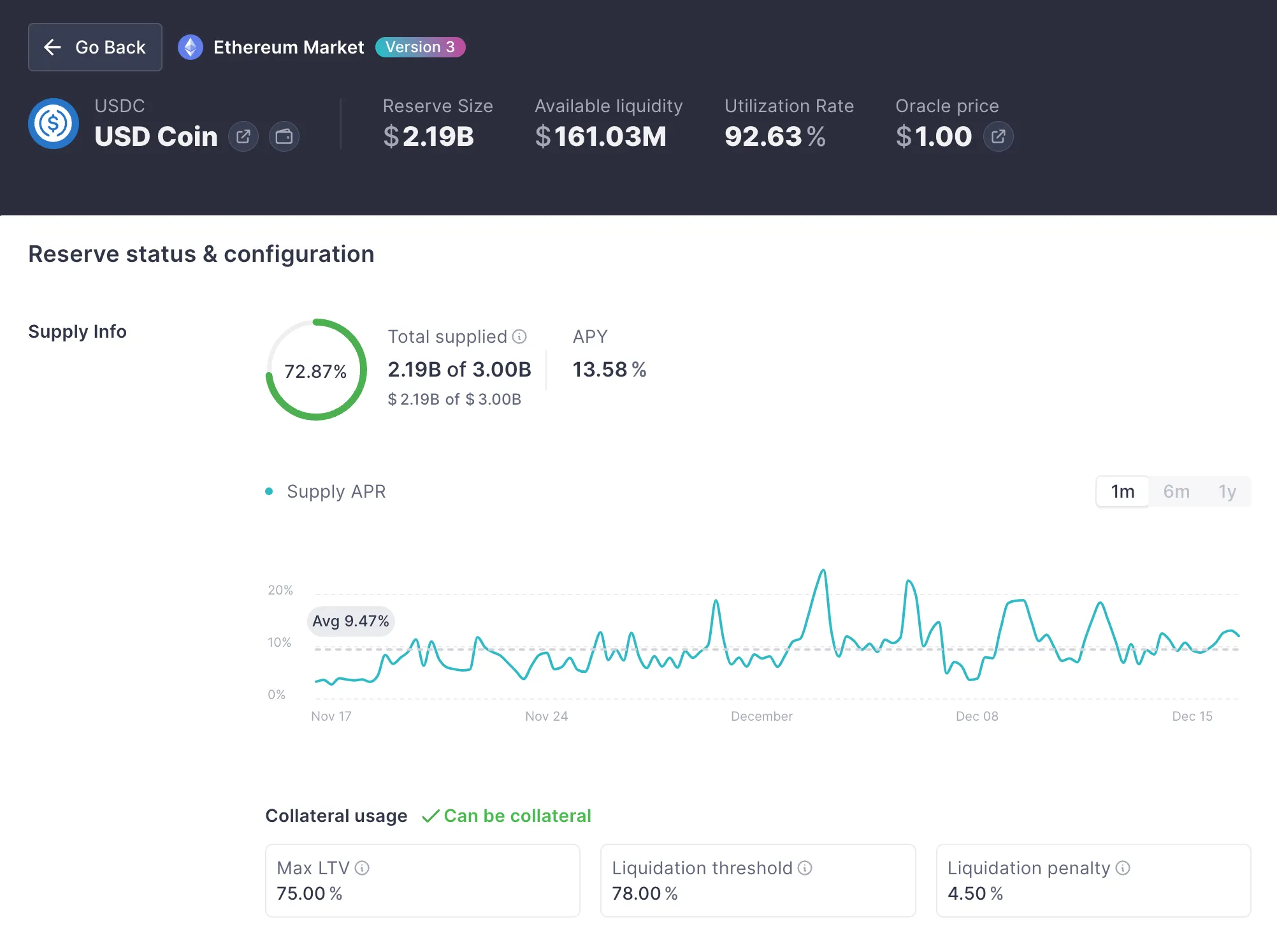Click the Reserve status & configuration heading
Viewport: 1277px width, 952px height.
tap(201, 254)
